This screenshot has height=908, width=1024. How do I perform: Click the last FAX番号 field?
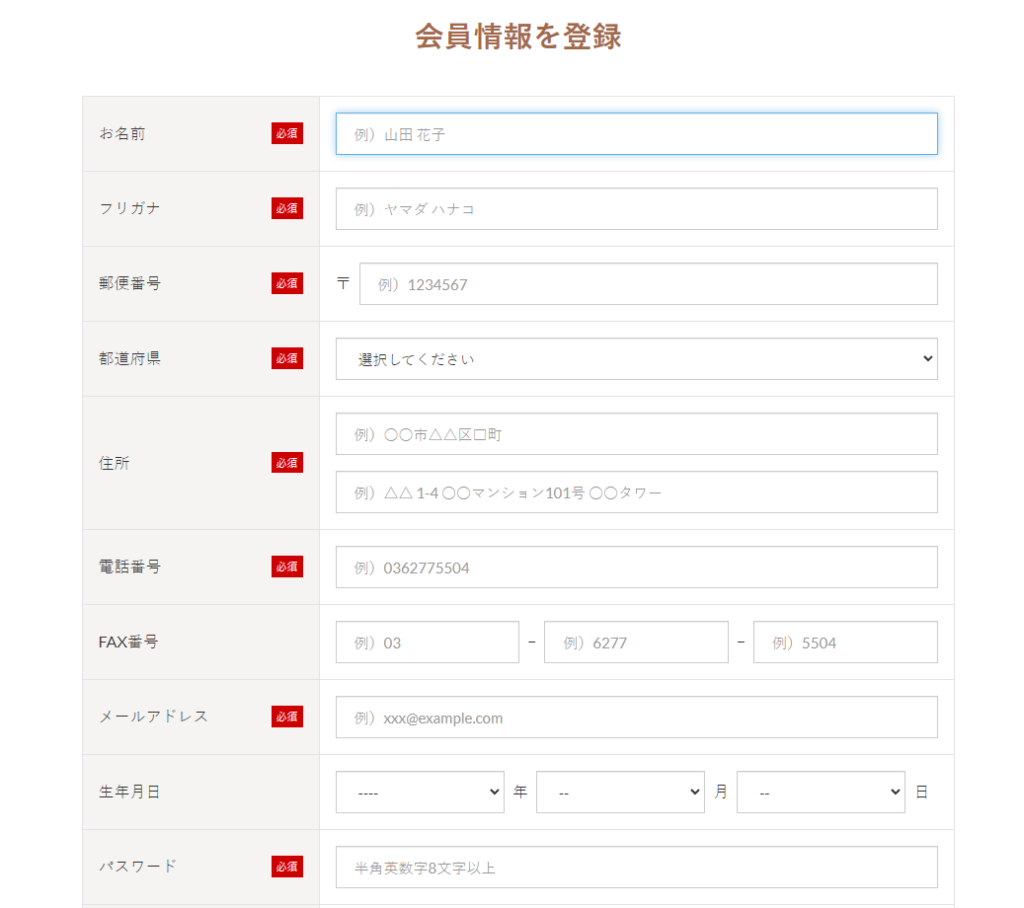pyautogui.click(x=845, y=642)
